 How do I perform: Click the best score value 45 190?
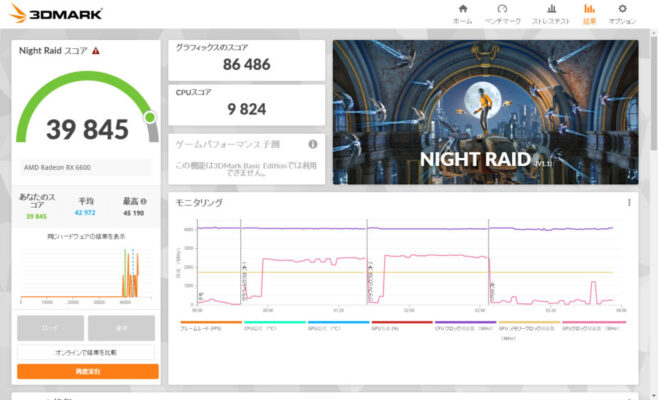pos(133,213)
